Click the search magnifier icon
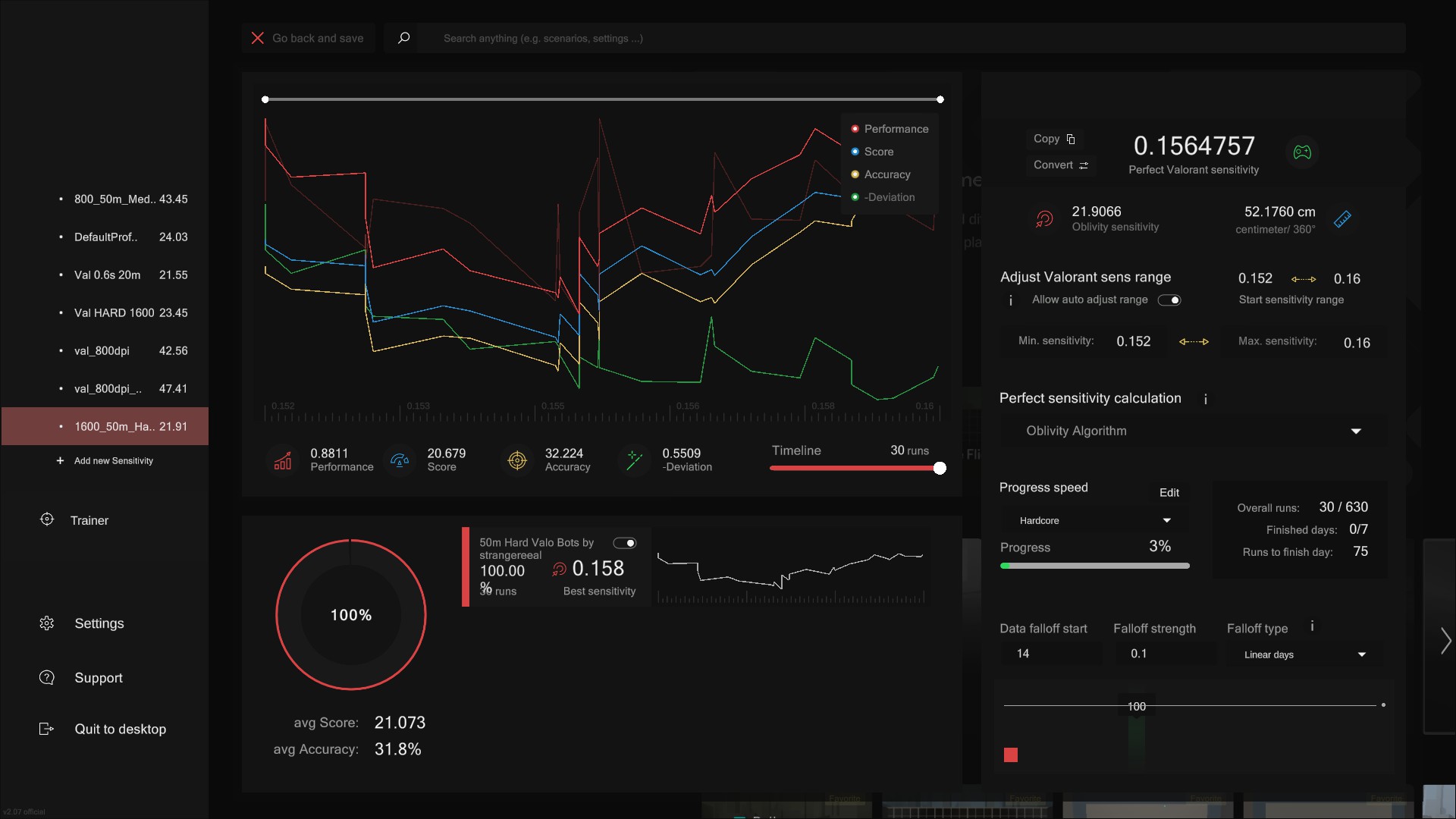Image resolution: width=1456 pixels, height=819 pixels. pos(404,38)
